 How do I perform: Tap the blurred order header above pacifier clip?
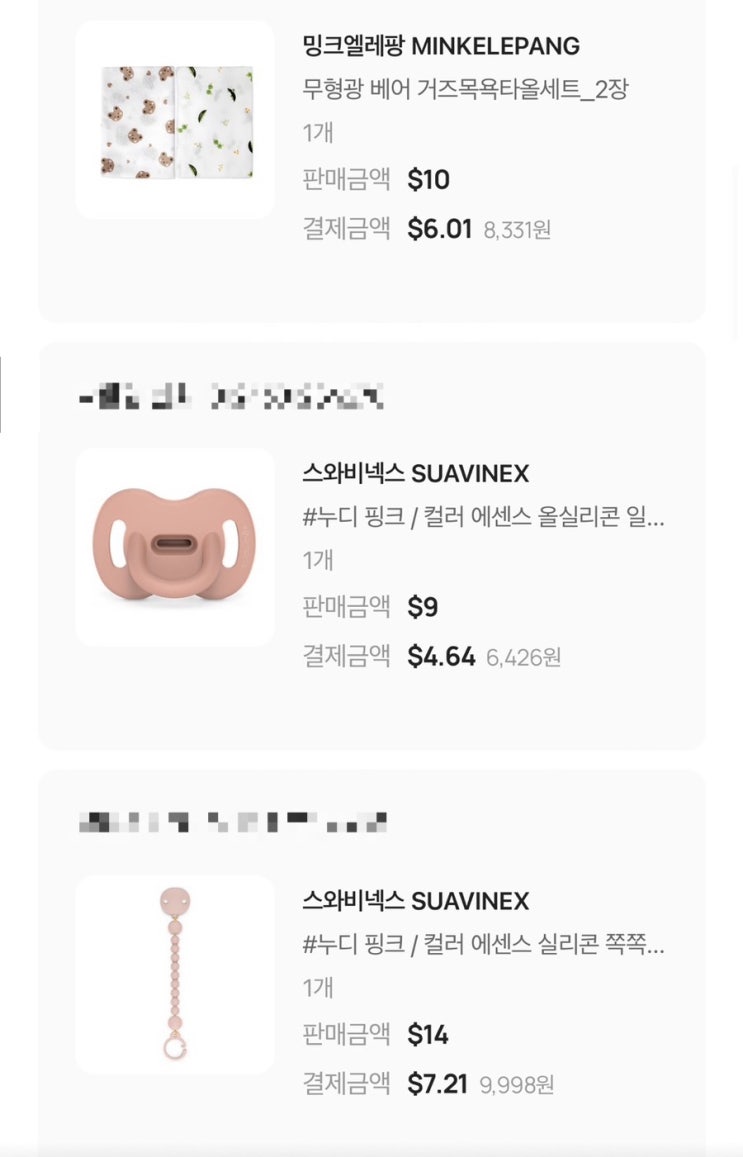click(x=232, y=823)
